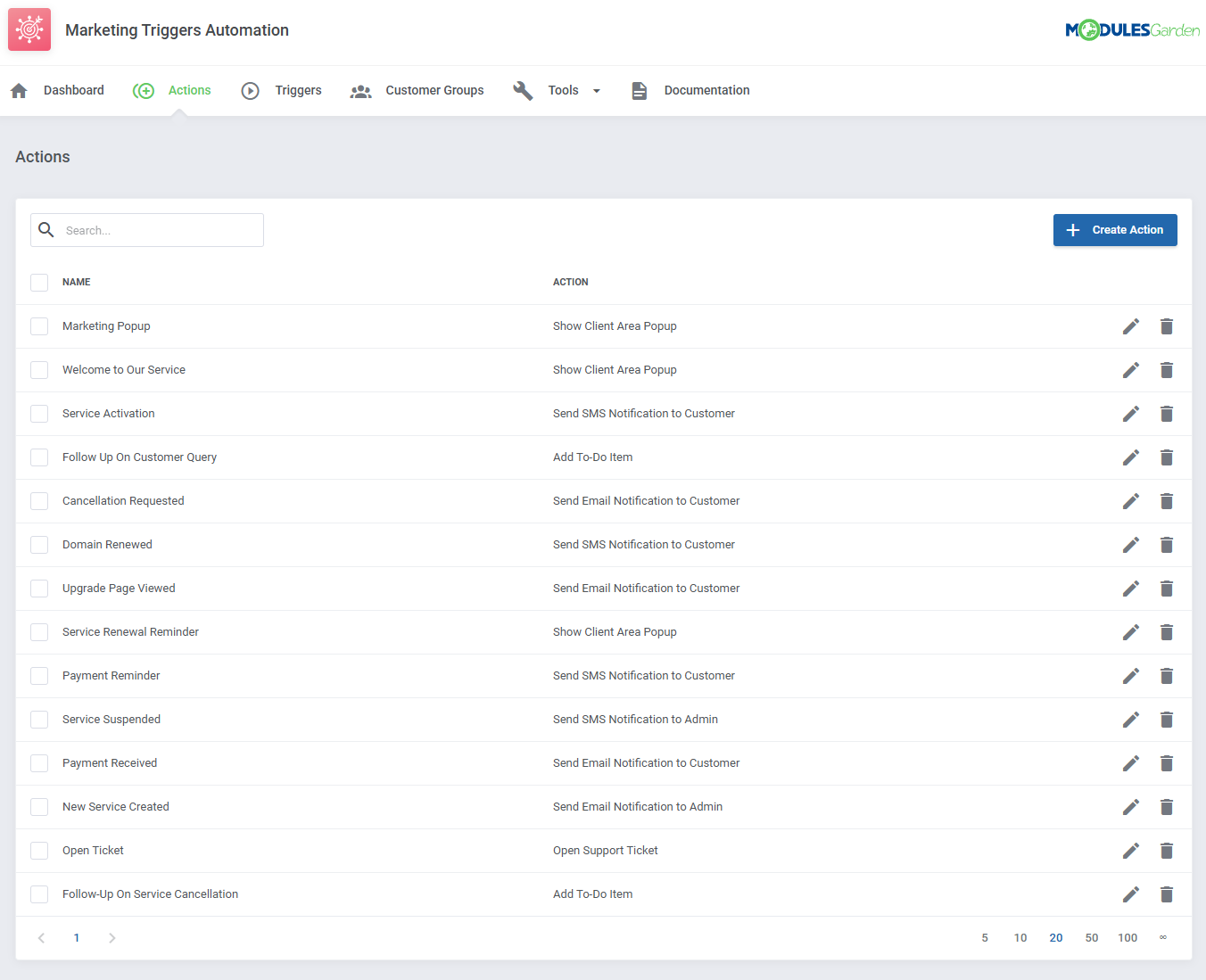Select the Triggers play icon
Screen dimensions: 1206x980
pyautogui.click(x=250, y=90)
